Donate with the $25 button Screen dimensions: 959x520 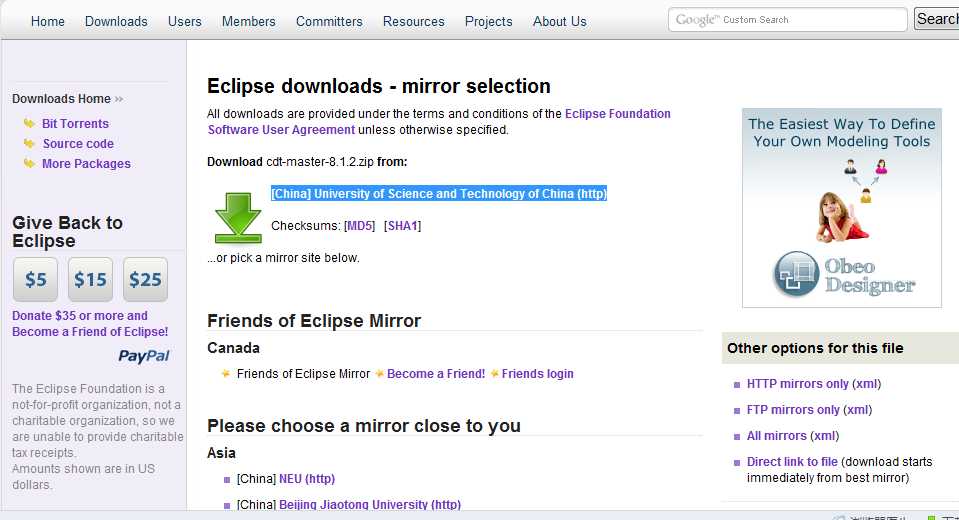pos(146,280)
